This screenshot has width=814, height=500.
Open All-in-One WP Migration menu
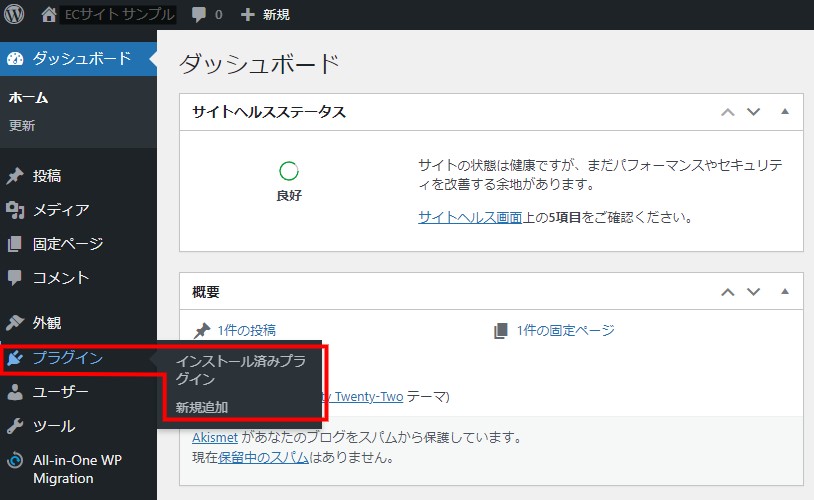(76, 469)
